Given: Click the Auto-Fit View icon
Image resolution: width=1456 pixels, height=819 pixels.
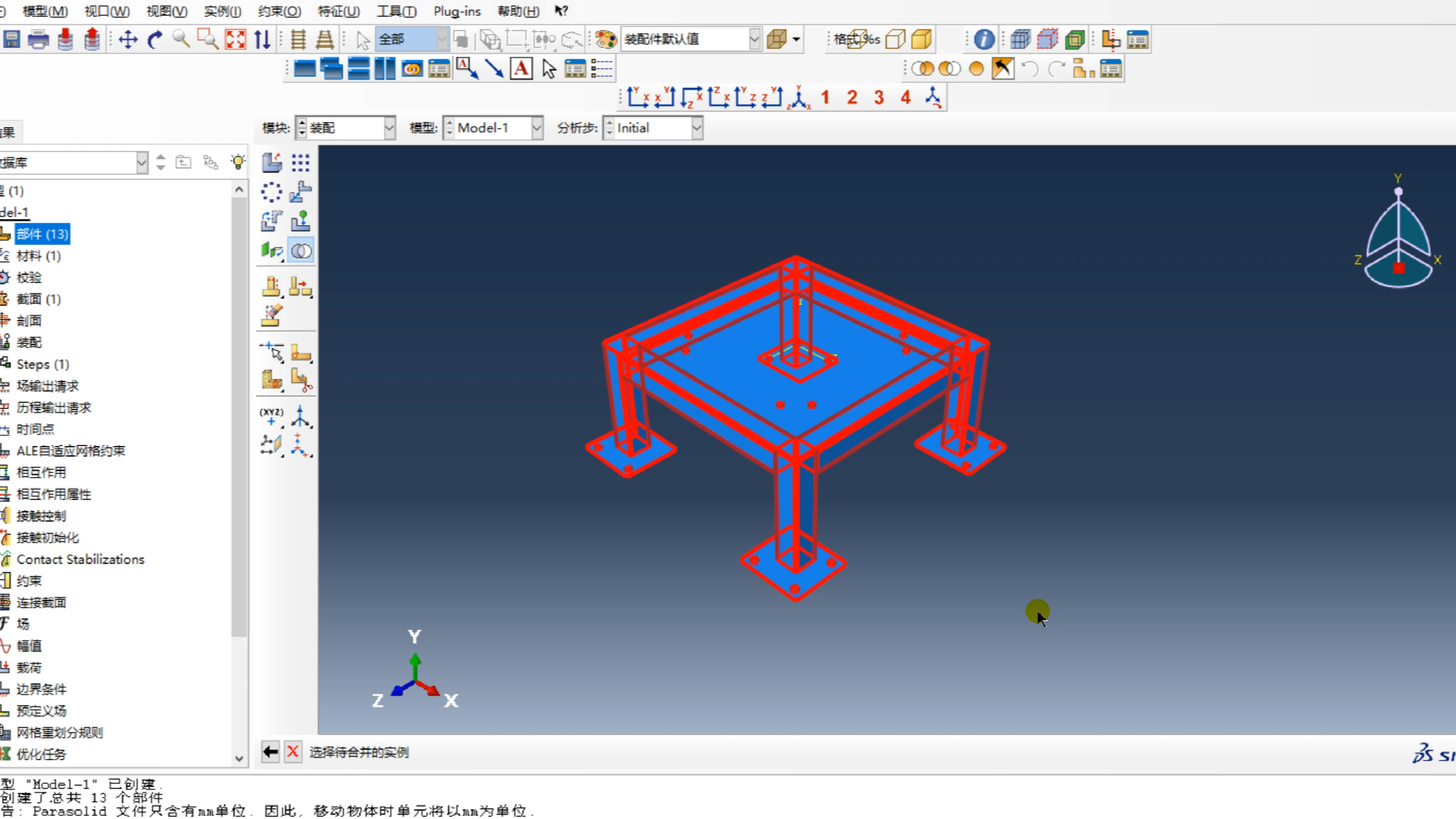Looking at the screenshot, I should coord(236,39).
